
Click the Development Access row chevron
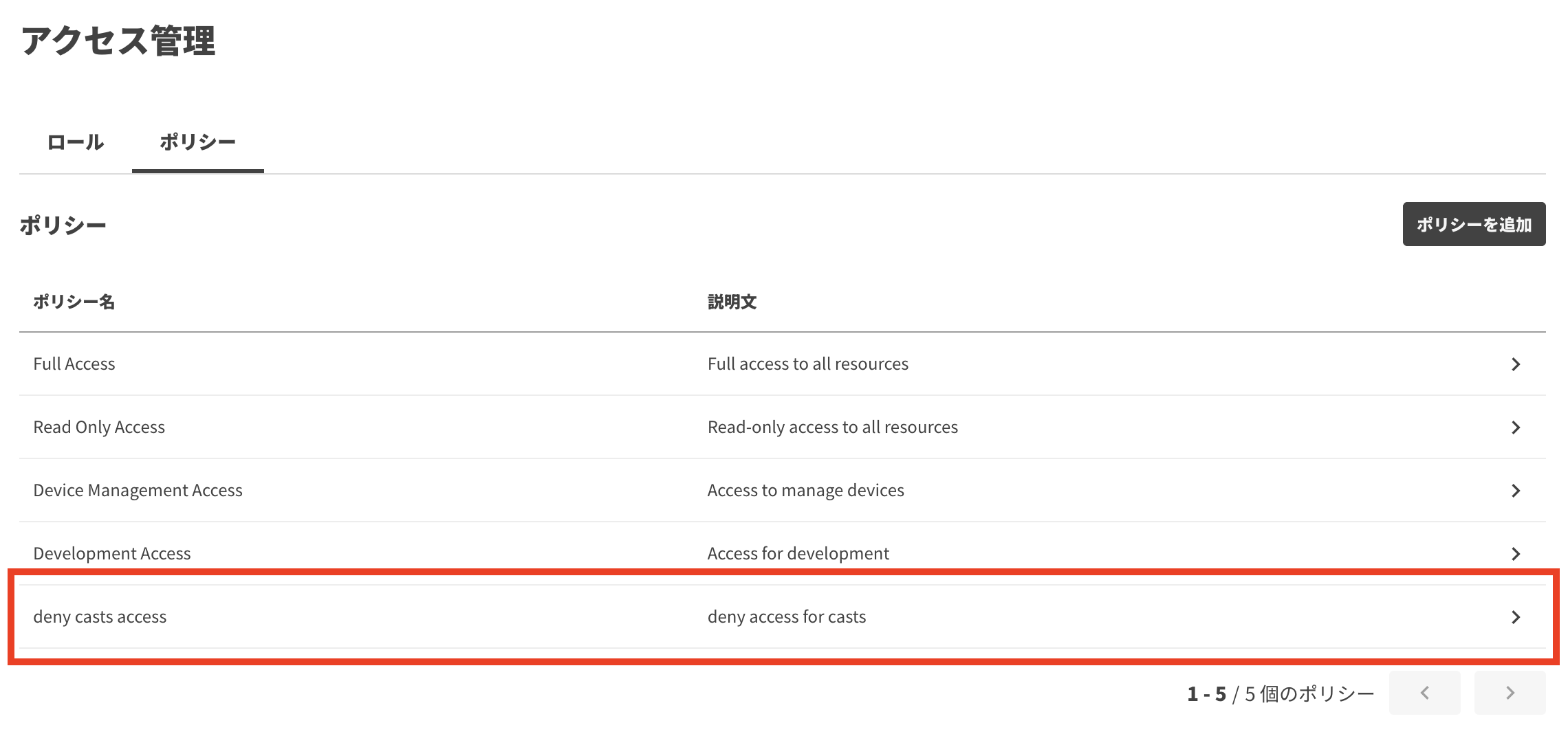coord(1515,554)
